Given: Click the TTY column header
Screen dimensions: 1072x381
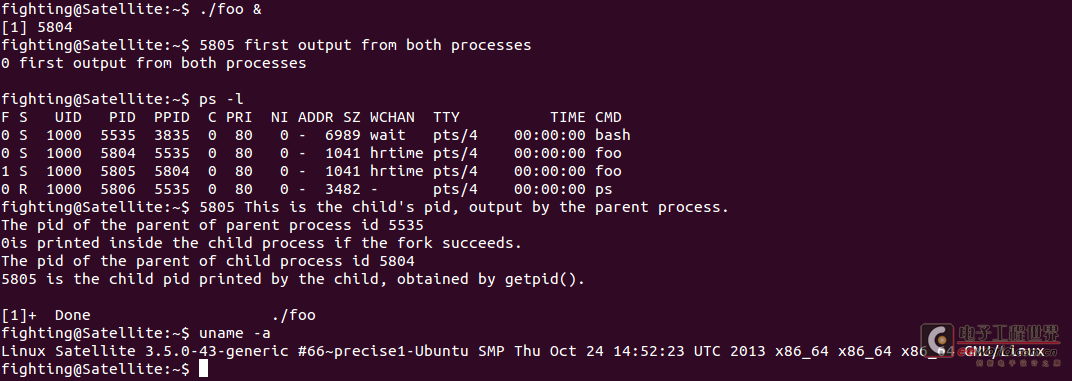Looking at the screenshot, I should 446,117.
